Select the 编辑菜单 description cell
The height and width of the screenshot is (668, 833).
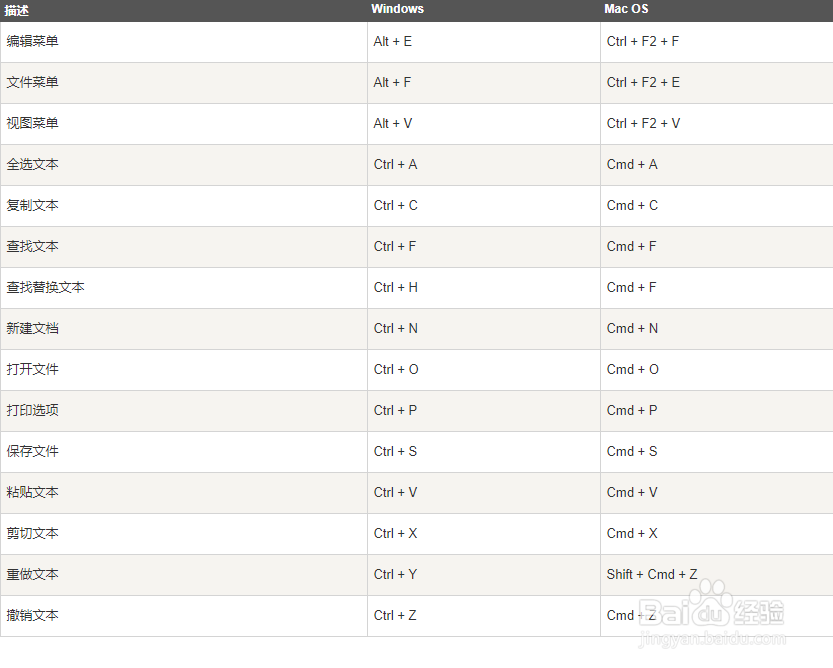(x=33, y=42)
